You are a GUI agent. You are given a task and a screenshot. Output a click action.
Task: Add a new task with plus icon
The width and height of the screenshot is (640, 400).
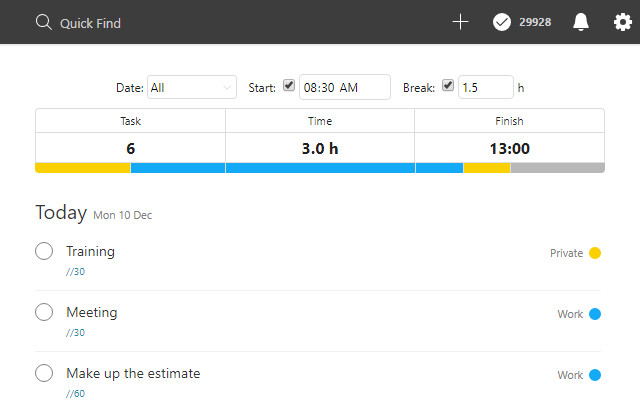pyautogui.click(x=460, y=22)
